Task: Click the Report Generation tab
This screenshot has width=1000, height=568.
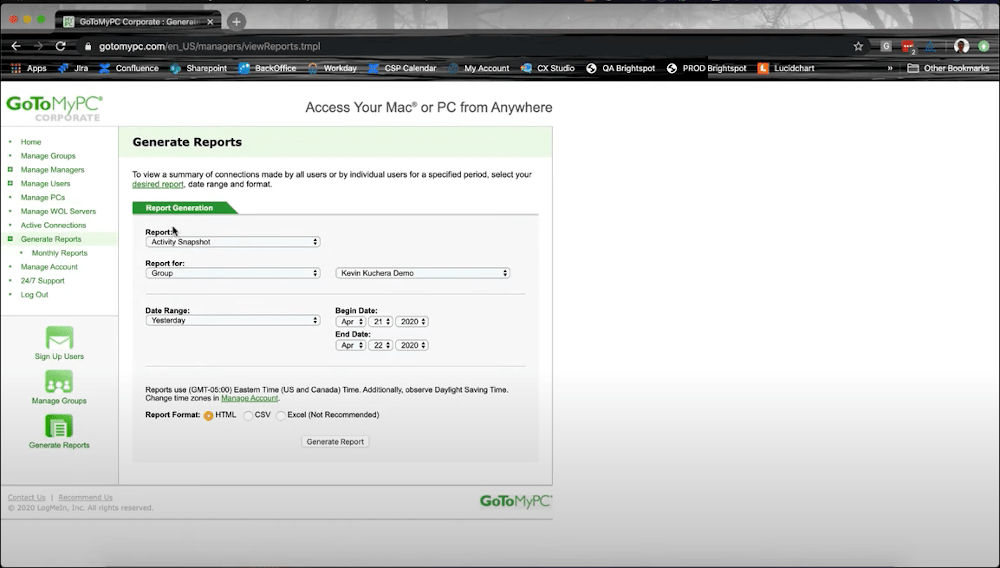Action: [x=180, y=208]
